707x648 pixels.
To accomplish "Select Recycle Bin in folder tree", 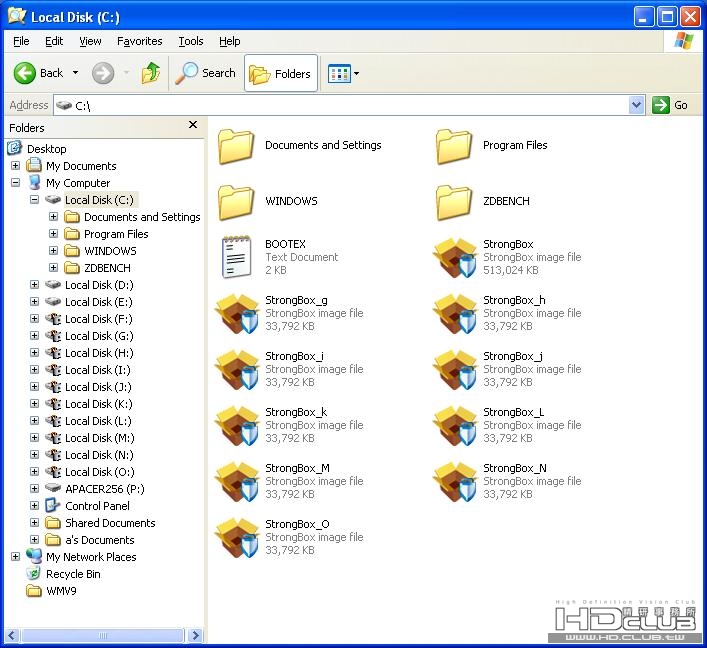I will 73,574.
